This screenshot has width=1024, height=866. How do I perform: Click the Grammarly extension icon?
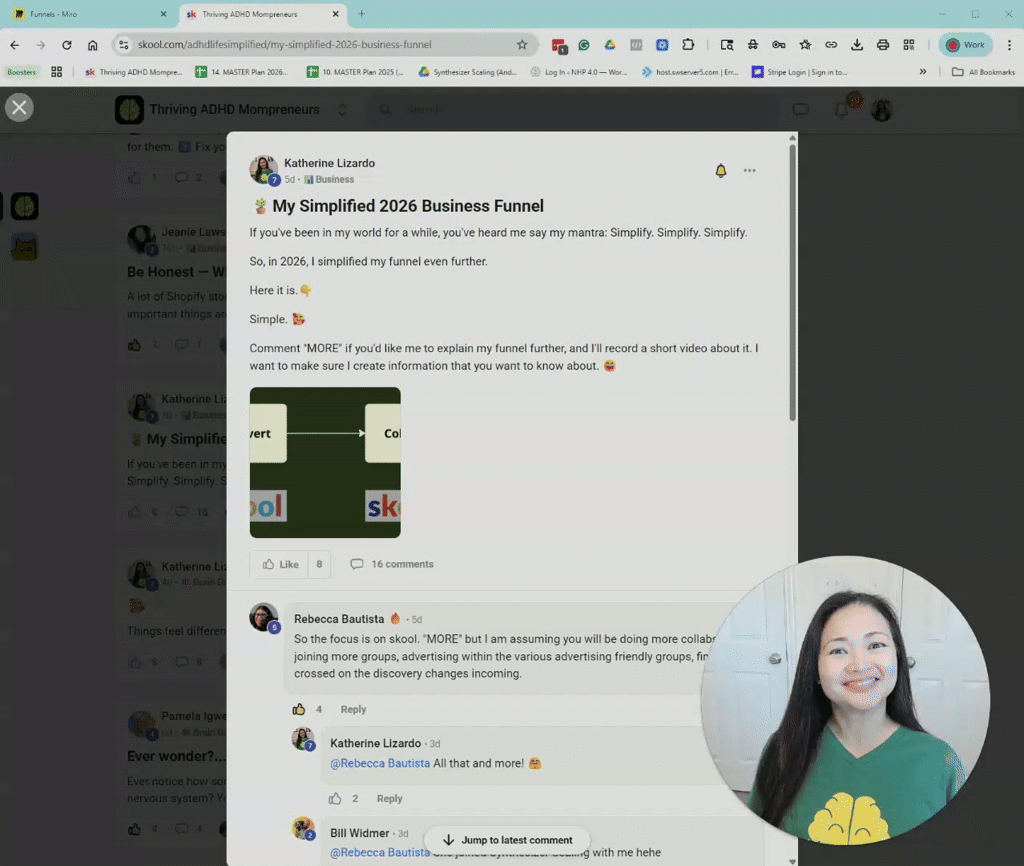coord(584,44)
